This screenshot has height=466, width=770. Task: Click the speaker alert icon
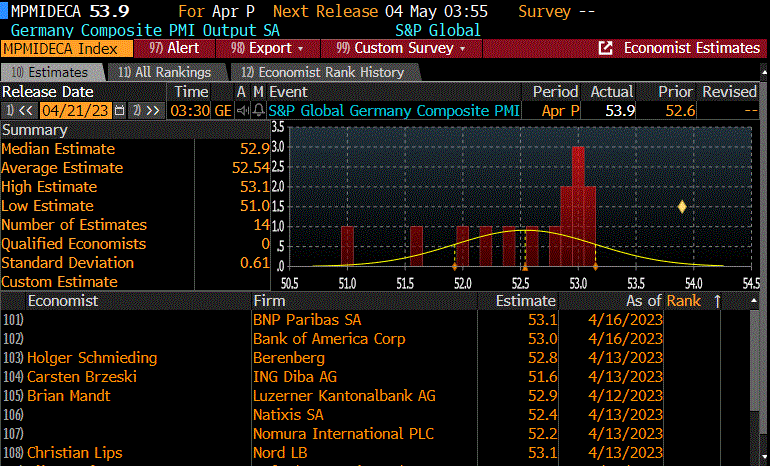click(x=243, y=110)
